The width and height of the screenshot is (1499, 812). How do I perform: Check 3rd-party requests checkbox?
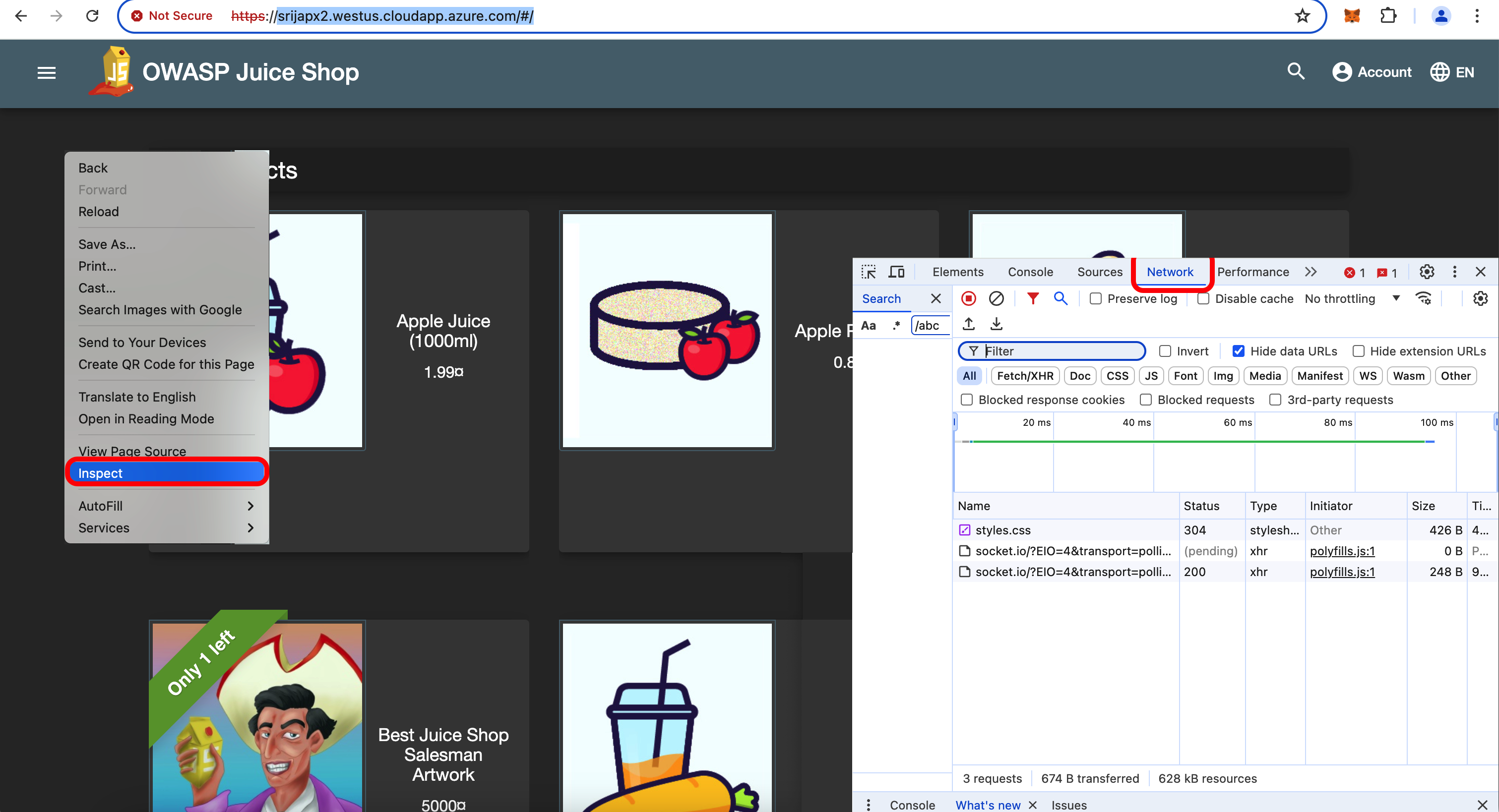point(1275,400)
